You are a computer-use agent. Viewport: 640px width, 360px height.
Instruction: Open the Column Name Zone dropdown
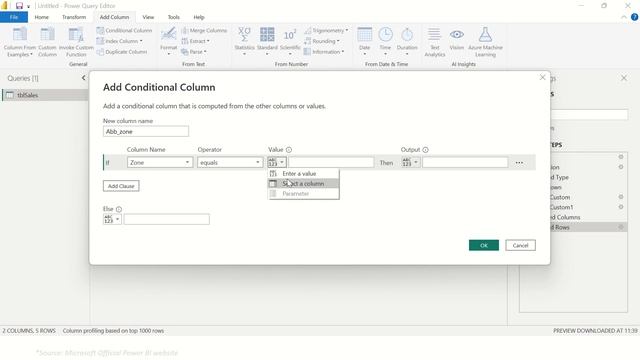[160, 162]
